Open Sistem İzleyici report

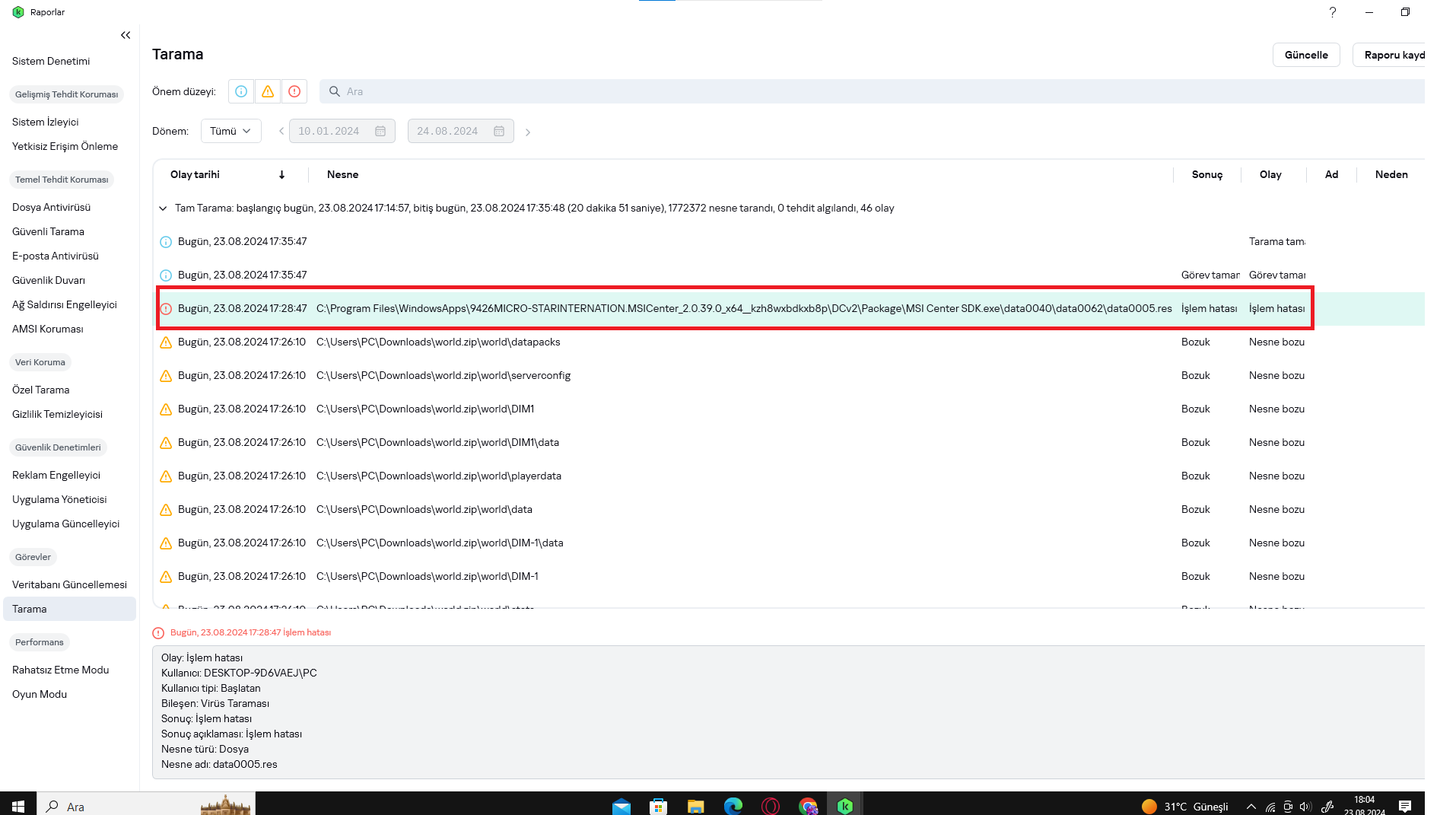pyautogui.click(x=46, y=122)
